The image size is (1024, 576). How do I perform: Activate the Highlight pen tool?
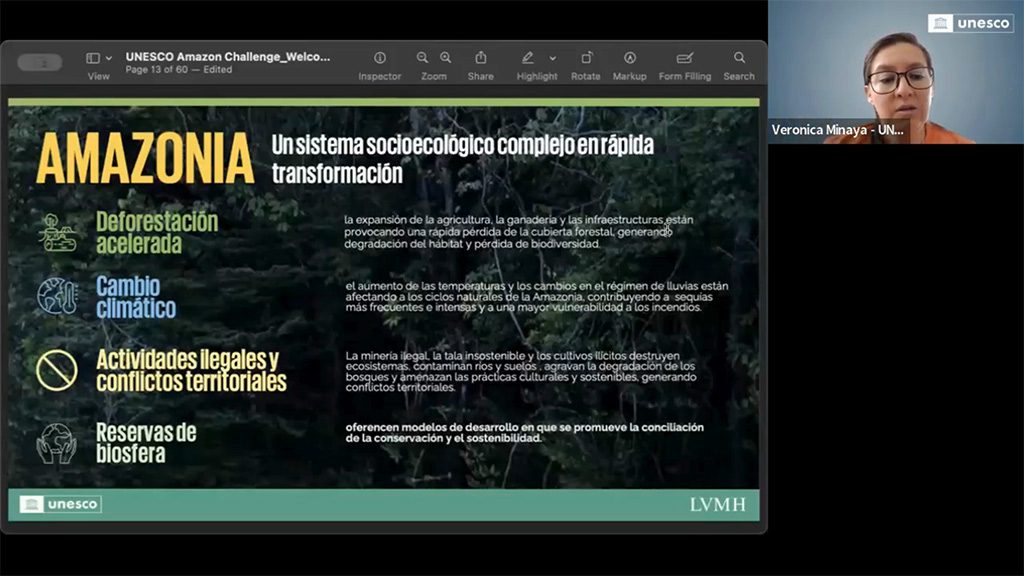528,59
